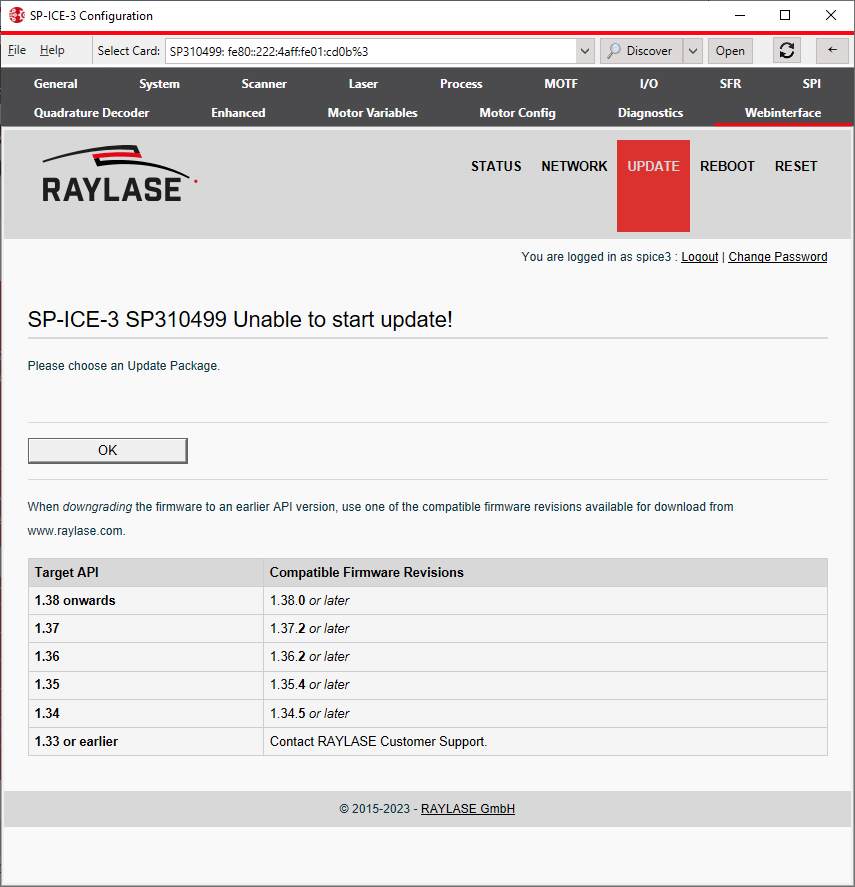The height and width of the screenshot is (887, 855).
Task: Select the UPDATE page
Action: tap(654, 186)
